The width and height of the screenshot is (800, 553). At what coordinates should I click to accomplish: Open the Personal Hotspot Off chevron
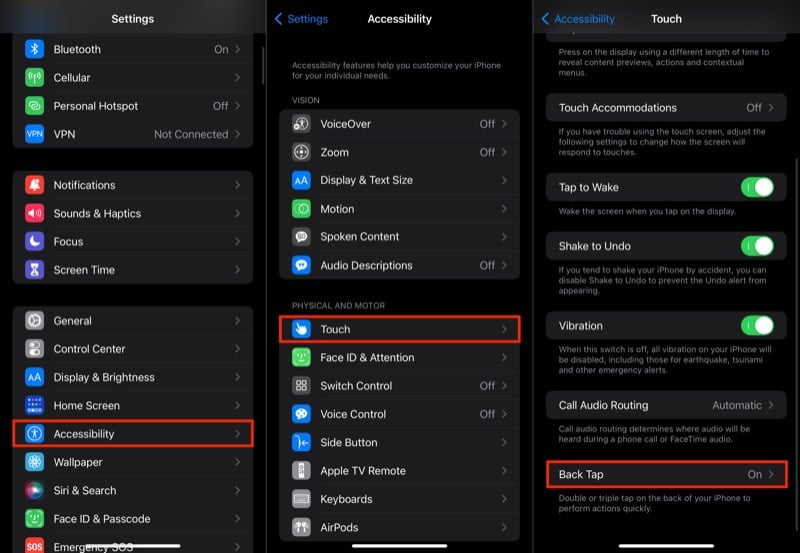pyautogui.click(x=237, y=106)
